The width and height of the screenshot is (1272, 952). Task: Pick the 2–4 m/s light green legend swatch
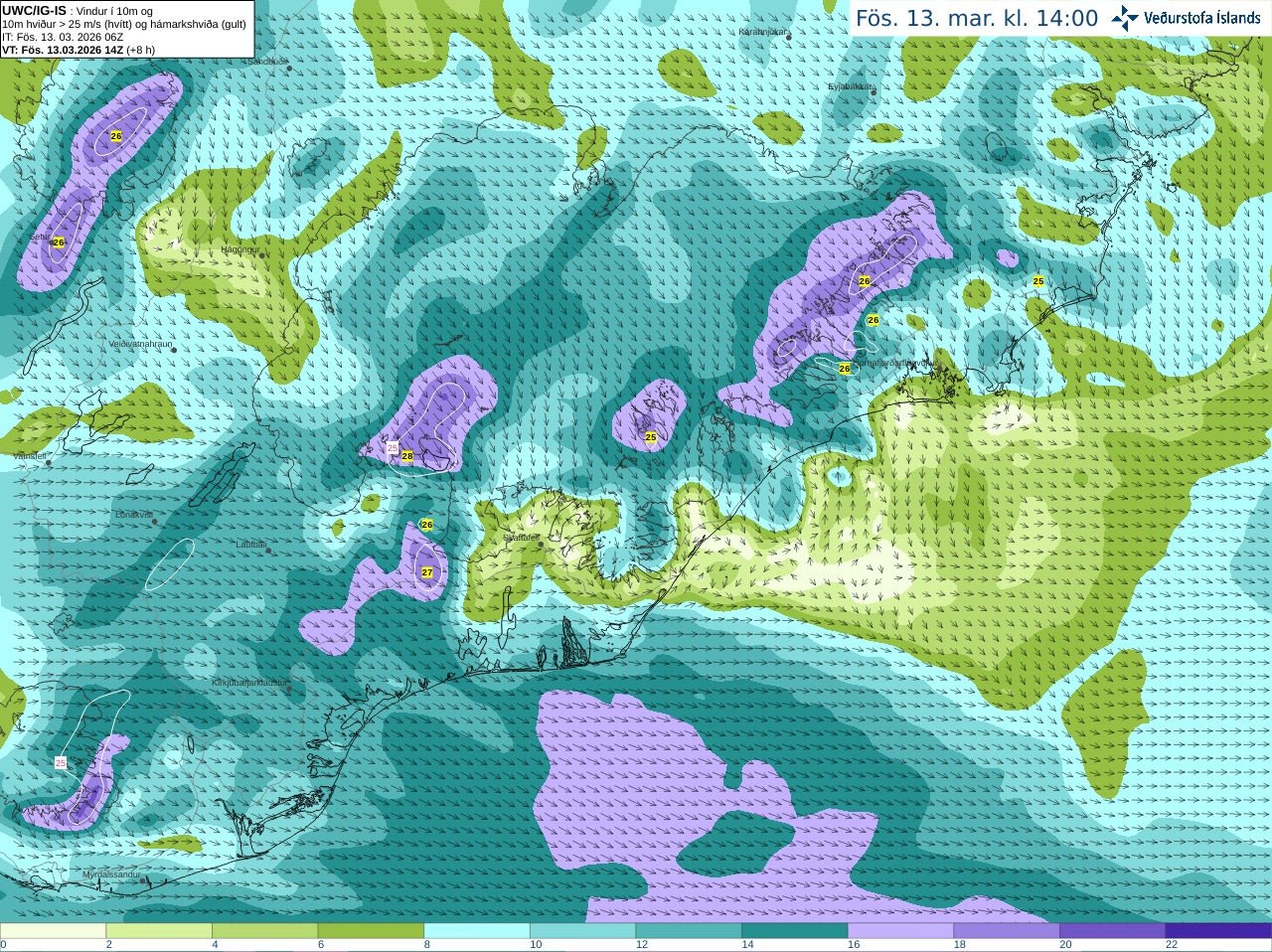[x=159, y=931]
